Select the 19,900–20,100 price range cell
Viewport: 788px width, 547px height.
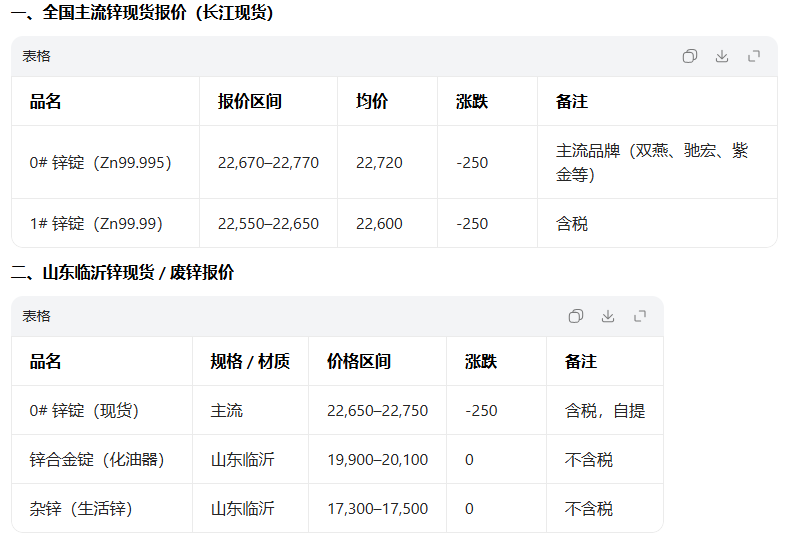pos(377,460)
